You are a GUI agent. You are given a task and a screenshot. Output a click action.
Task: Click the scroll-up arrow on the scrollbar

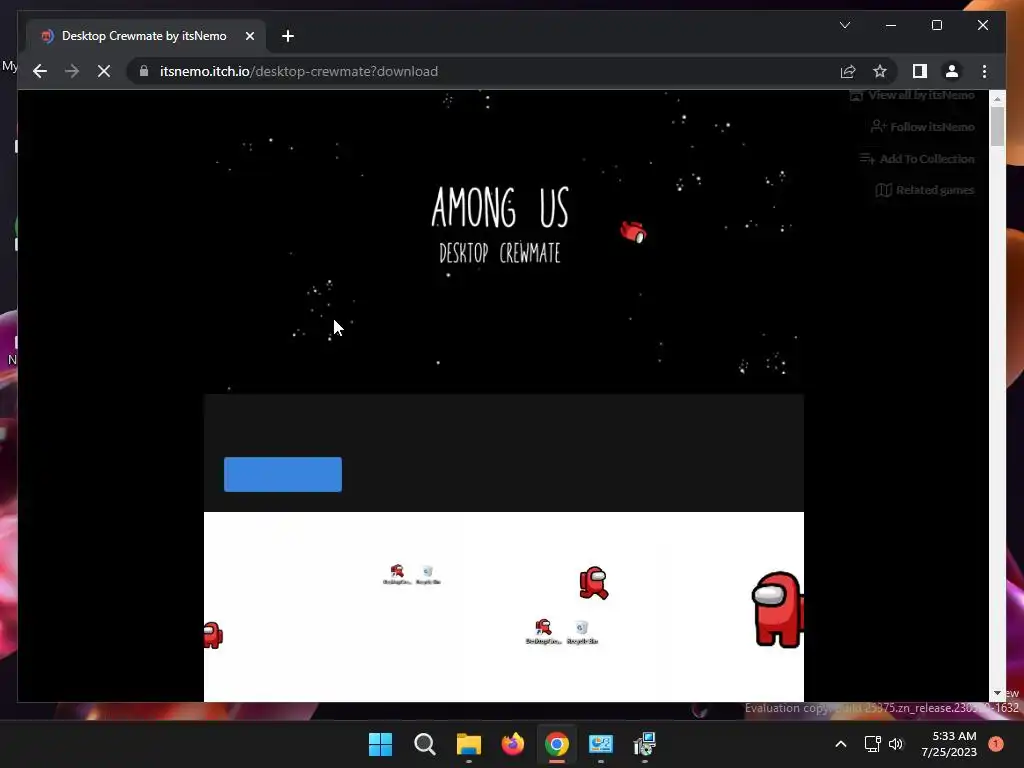997,99
